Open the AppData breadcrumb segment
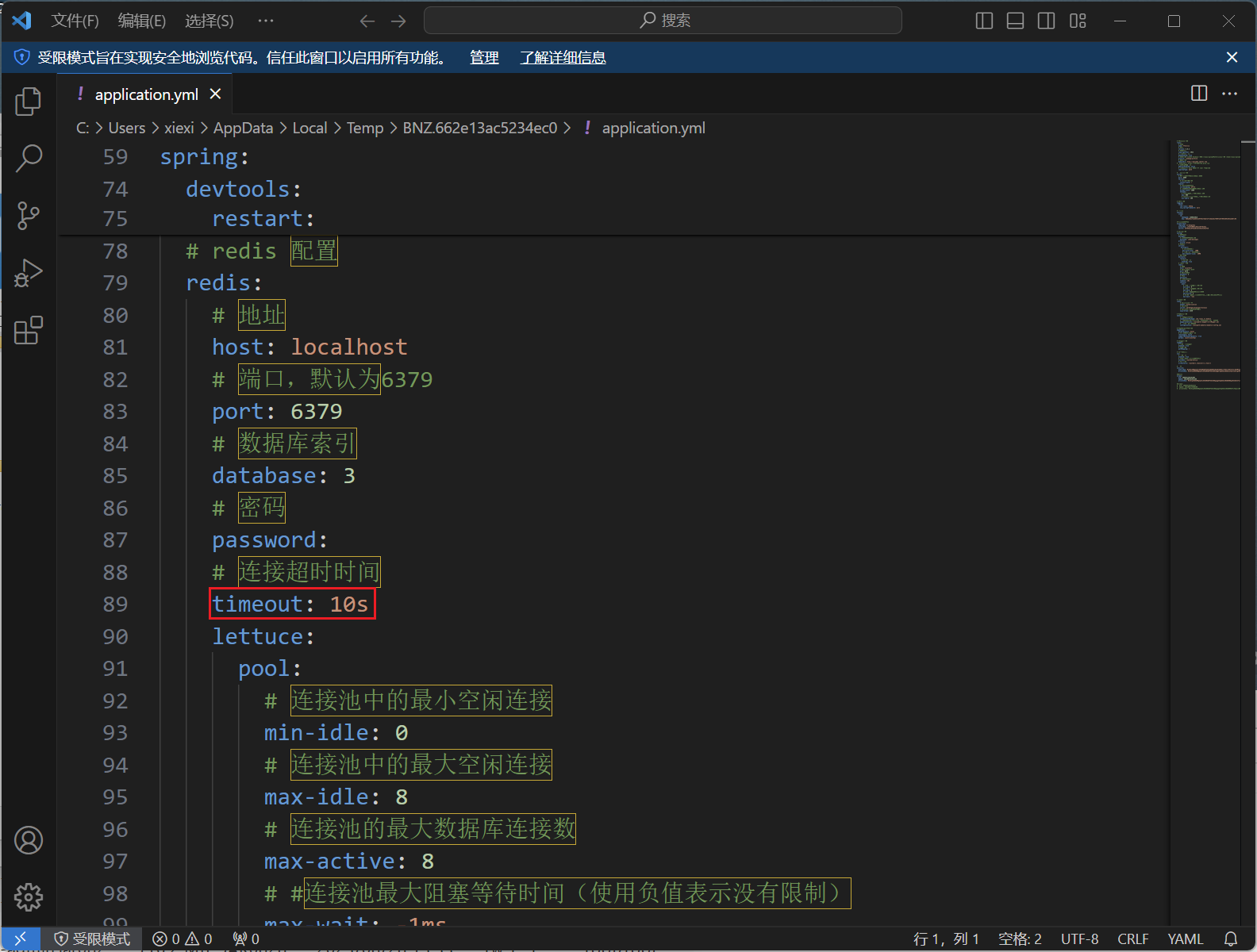The height and width of the screenshot is (952, 1257). (243, 128)
